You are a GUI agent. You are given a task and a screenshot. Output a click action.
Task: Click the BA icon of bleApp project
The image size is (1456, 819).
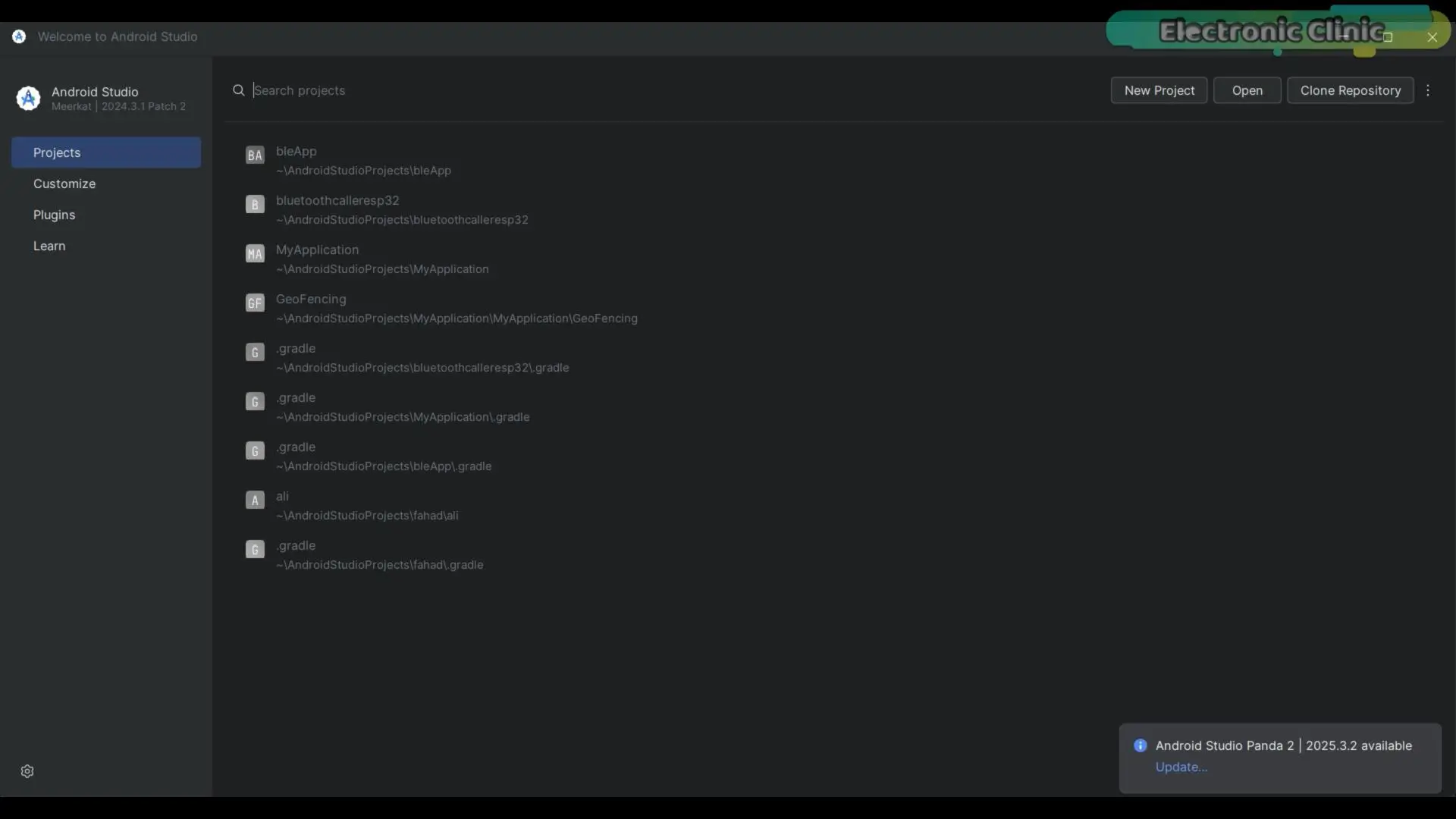click(x=255, y=155)
